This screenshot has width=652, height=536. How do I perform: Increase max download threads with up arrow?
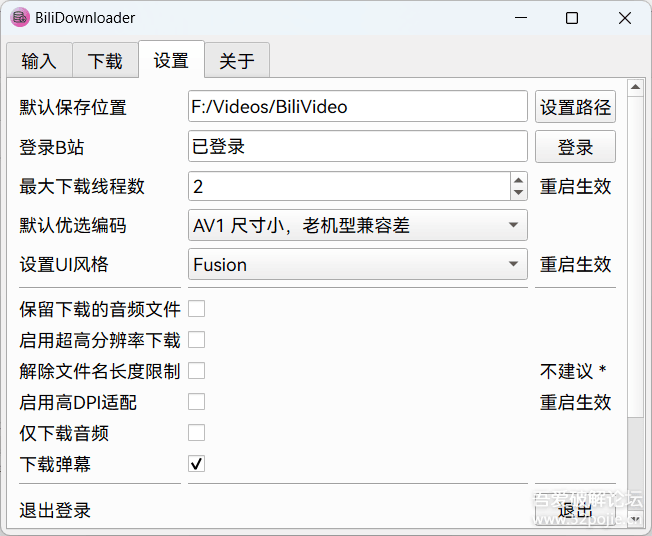[518, 180]
